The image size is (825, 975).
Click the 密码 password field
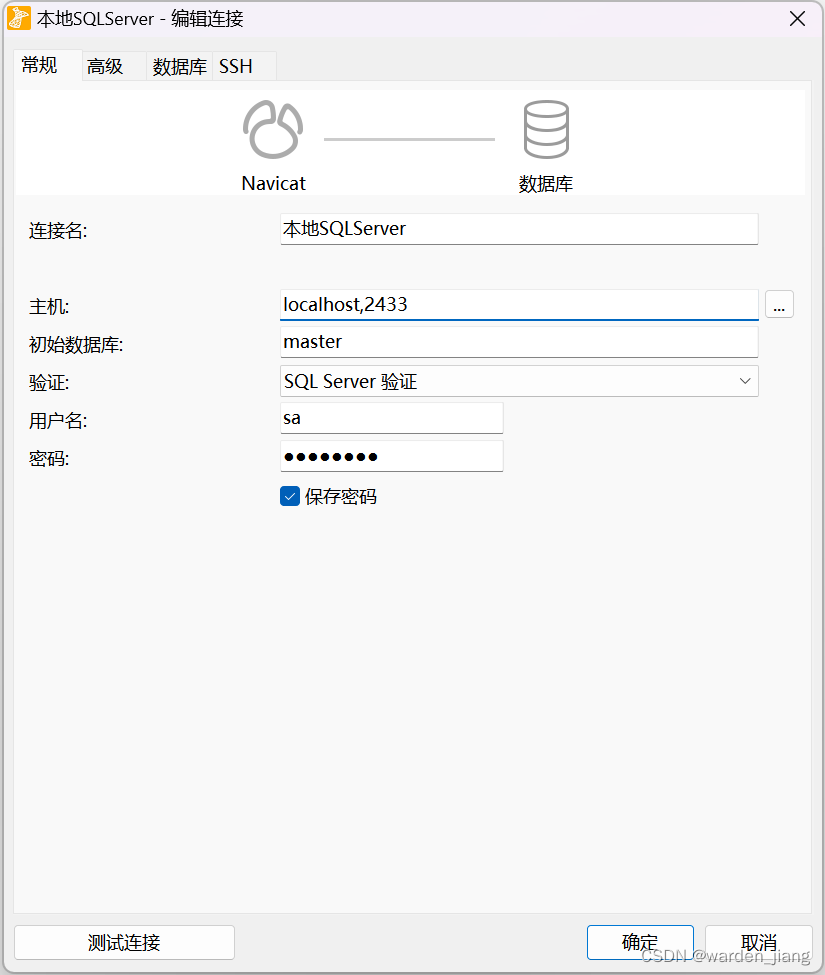pos(391,456)
